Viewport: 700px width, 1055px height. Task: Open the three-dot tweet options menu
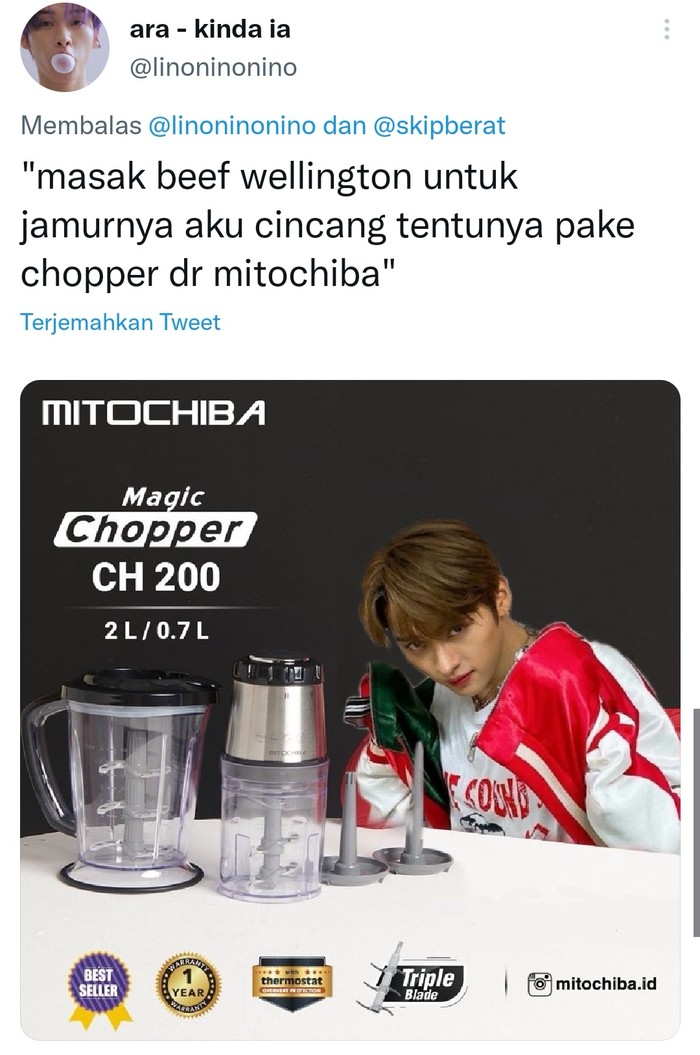pyautogui.click(x=666, y=30)
